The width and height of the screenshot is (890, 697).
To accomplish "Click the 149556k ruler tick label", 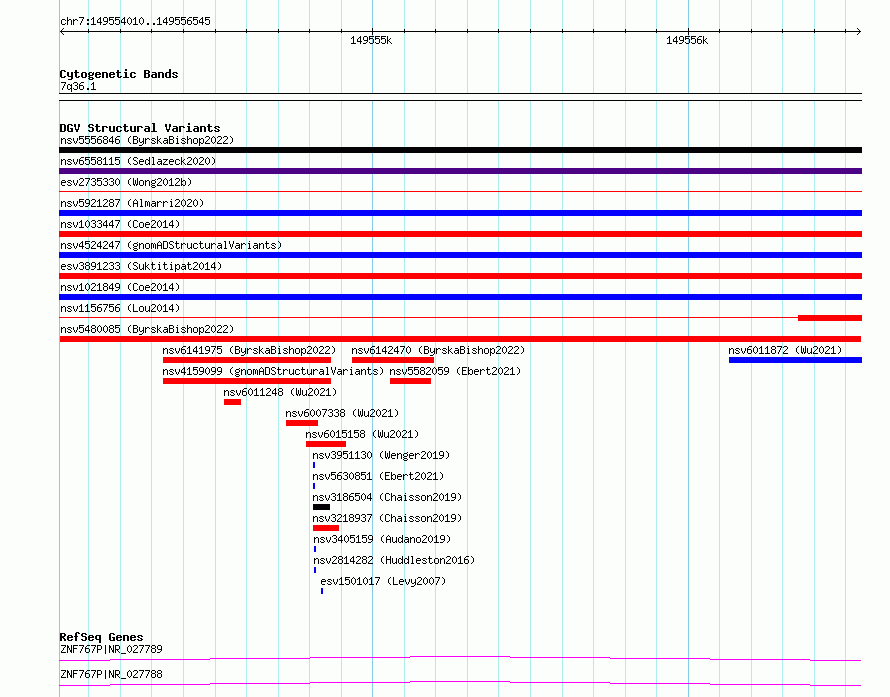I will pyautogui.click(x=687, y=40).
